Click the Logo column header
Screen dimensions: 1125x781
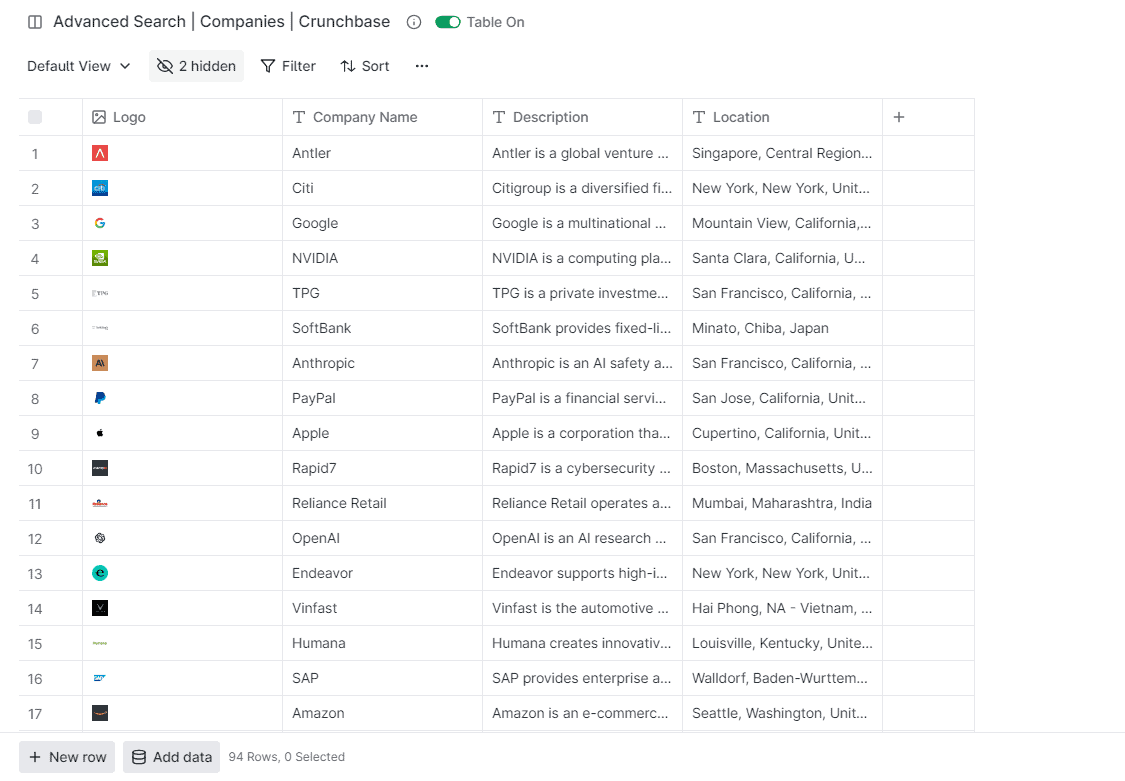click(182, 117)
